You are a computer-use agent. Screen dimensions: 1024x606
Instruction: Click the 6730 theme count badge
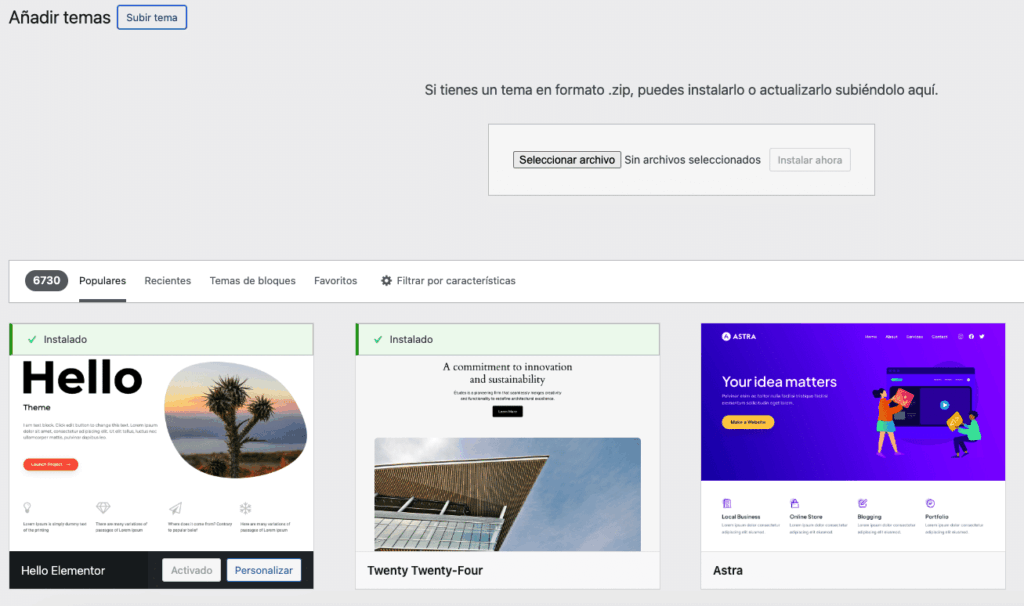coord(46,281)
